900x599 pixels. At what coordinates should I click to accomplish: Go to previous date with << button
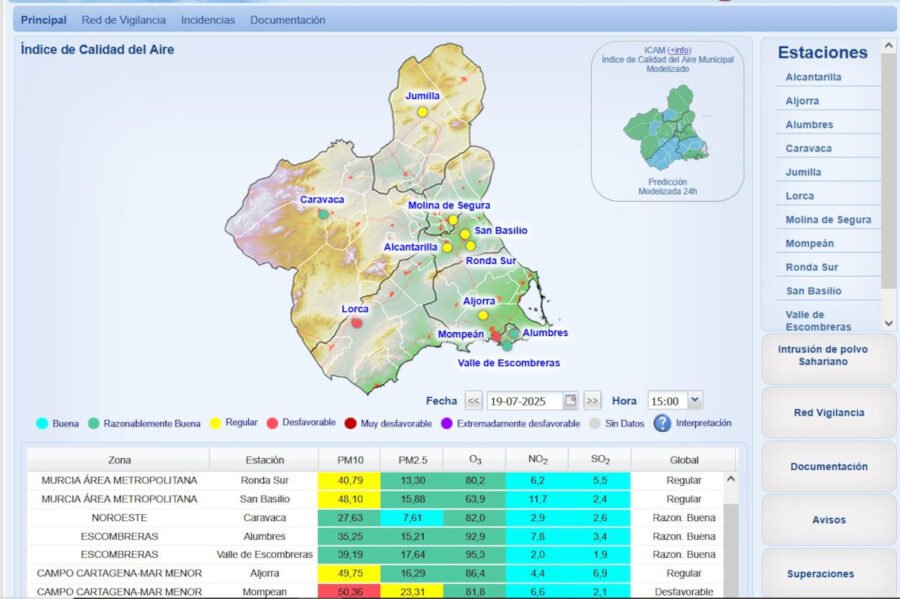pyautogui.click(x=473, y=401)
